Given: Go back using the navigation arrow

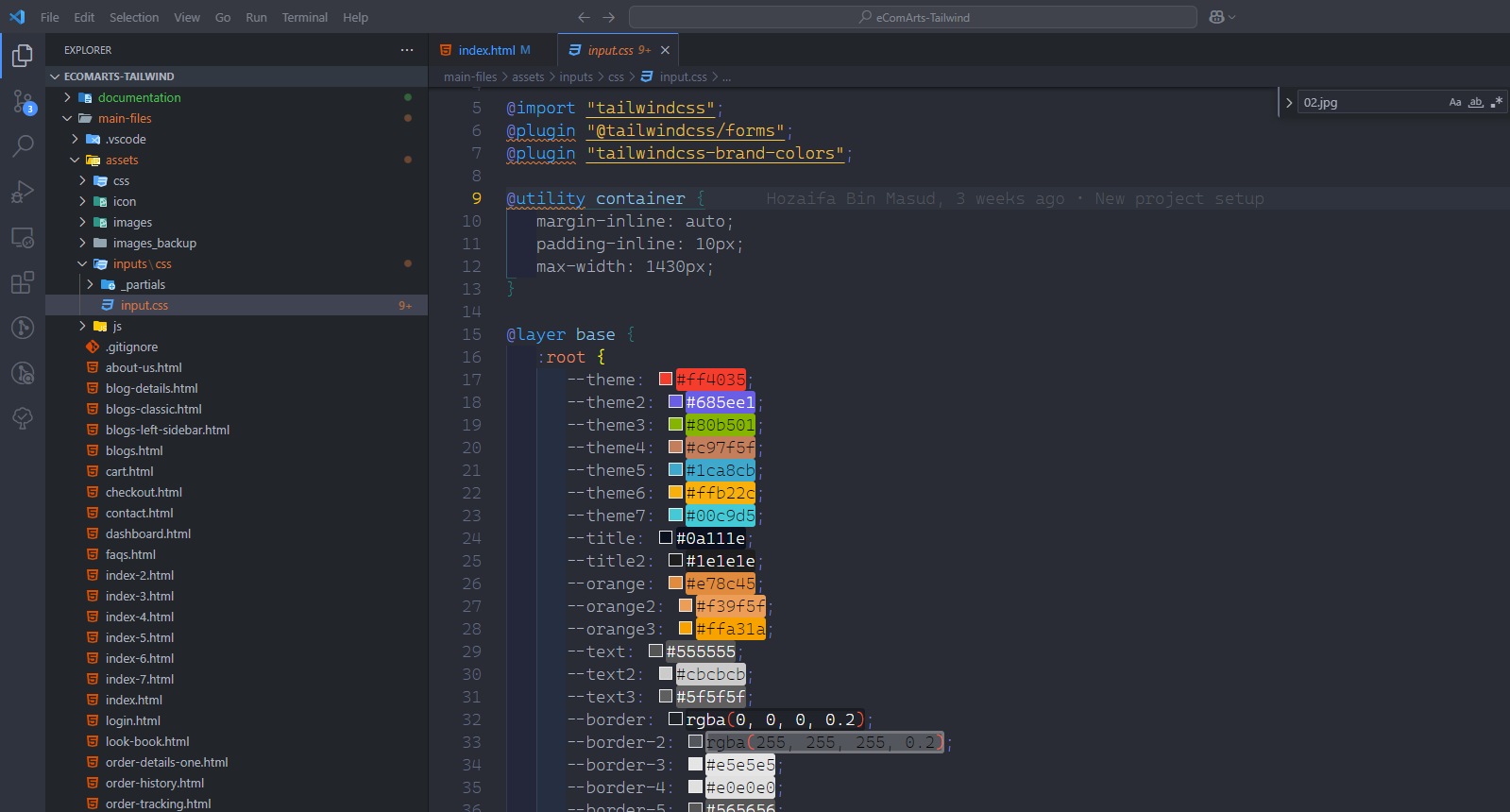Looking at the screenshot, I should pos(584,17).
